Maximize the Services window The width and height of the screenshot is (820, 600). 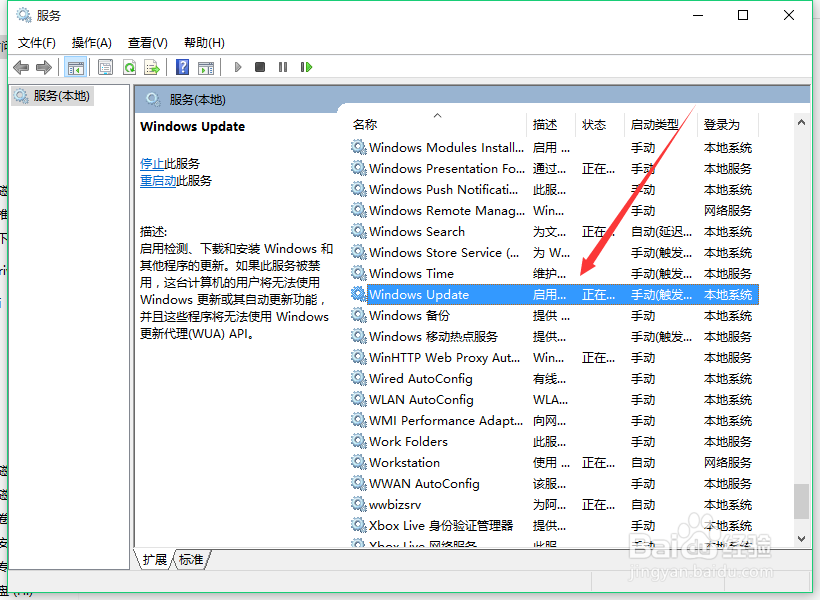(x=743, y=15)
